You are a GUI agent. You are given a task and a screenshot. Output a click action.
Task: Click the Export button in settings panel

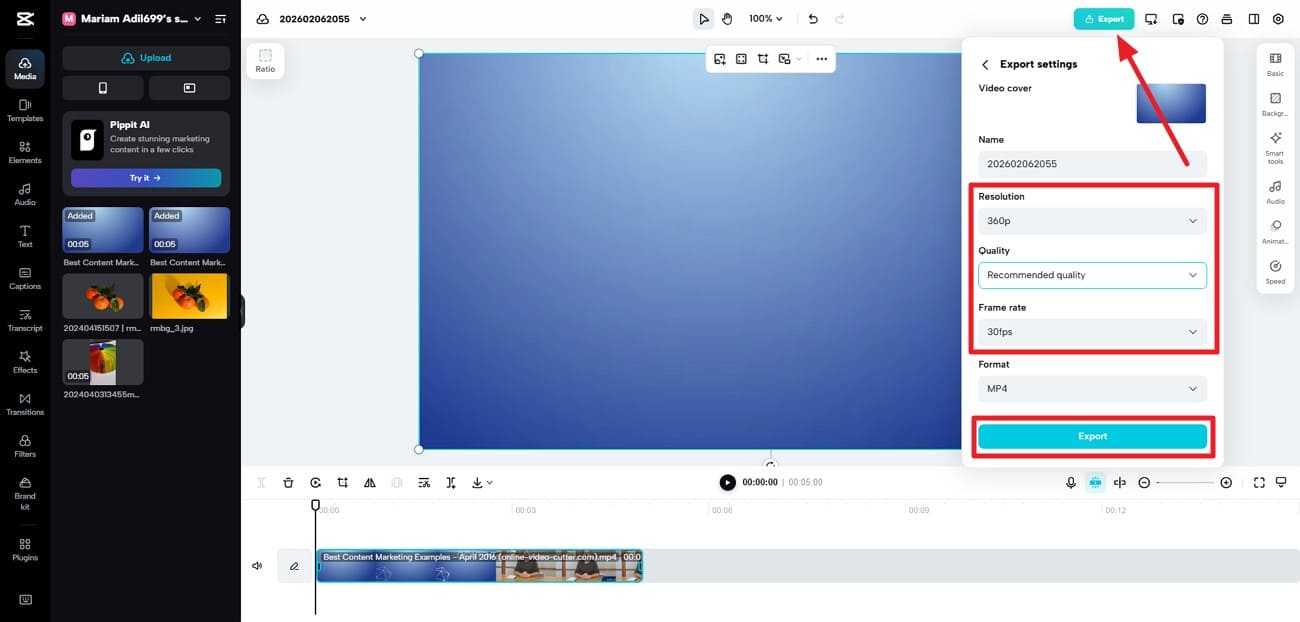tap(1092, 436)
